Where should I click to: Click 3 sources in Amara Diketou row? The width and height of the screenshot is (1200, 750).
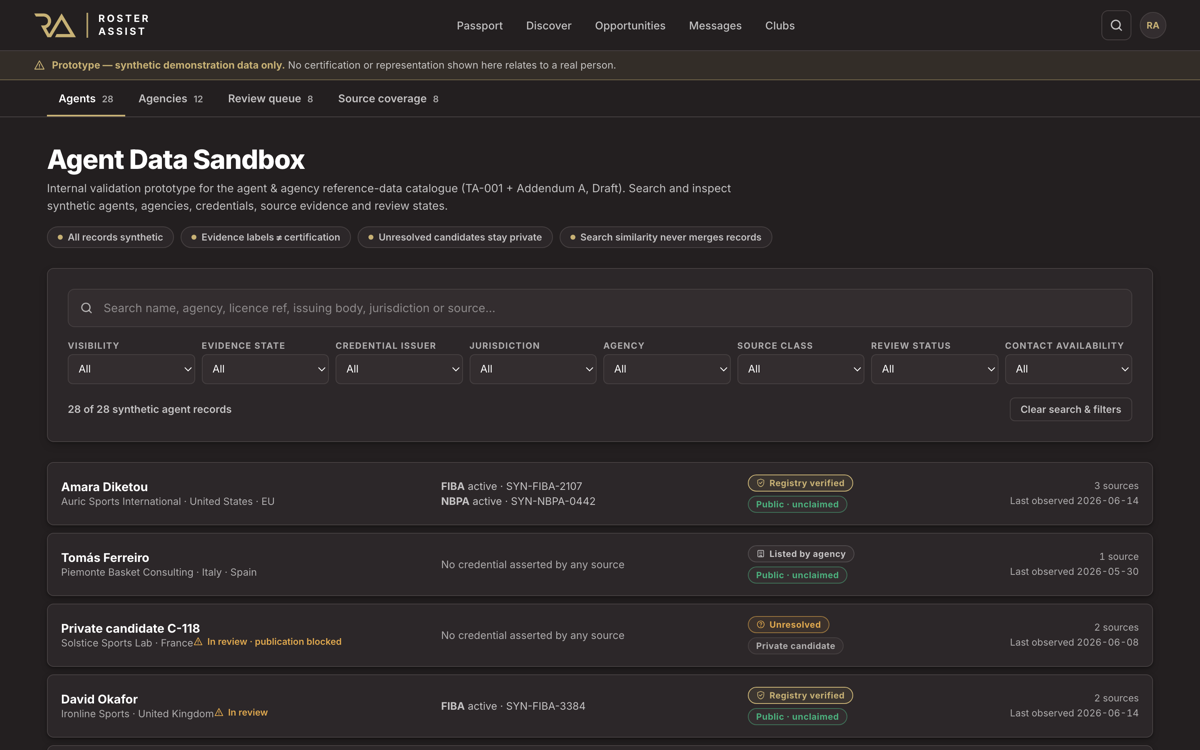tap(1116, 486)
